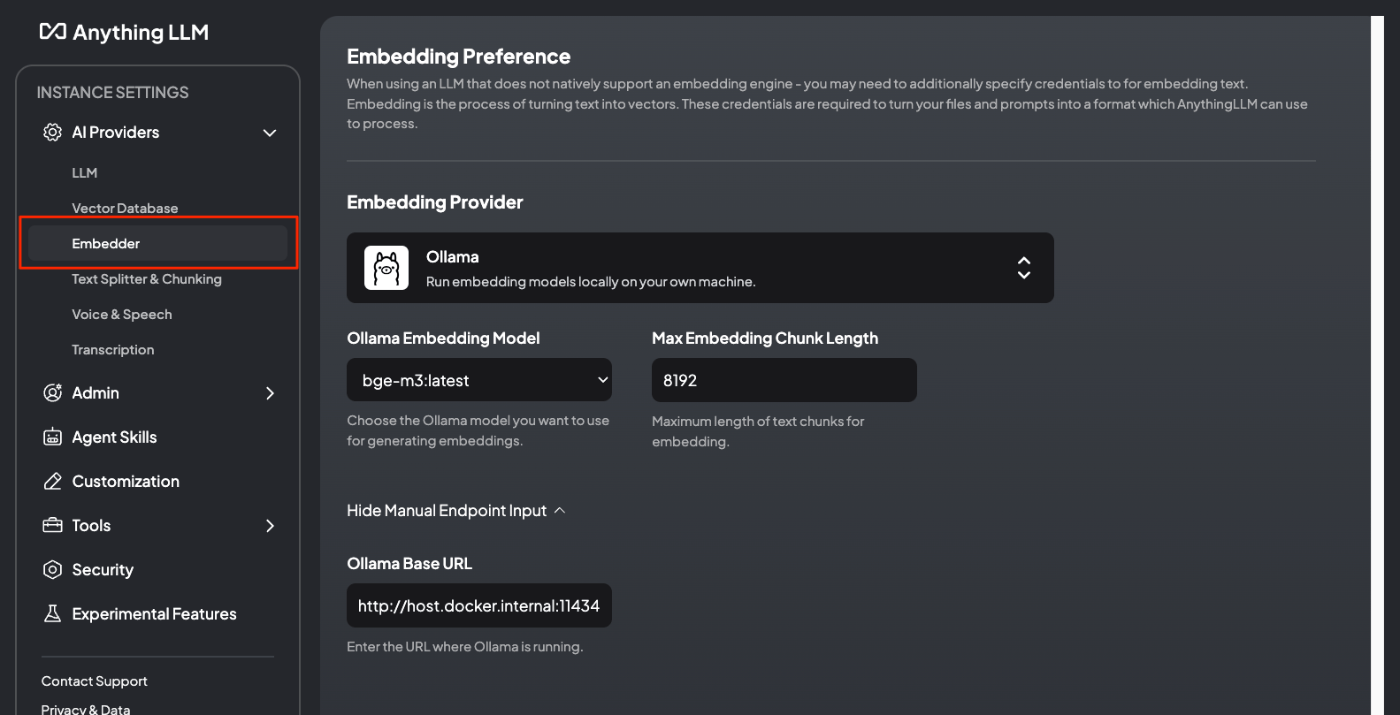Open Vector Database settings
Image resolution: width=1400 pixels, height=715 pixels.
point(125,208)
